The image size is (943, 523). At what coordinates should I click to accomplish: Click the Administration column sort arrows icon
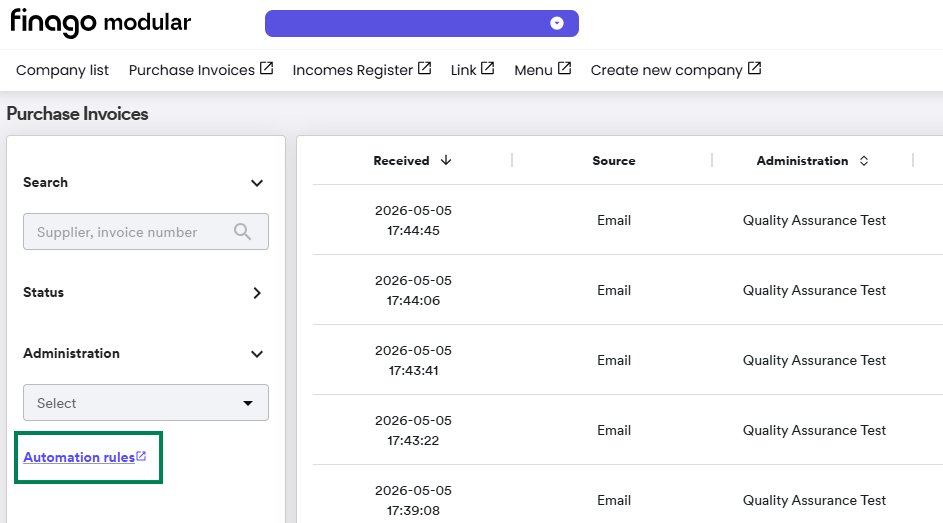click(864, 161)
